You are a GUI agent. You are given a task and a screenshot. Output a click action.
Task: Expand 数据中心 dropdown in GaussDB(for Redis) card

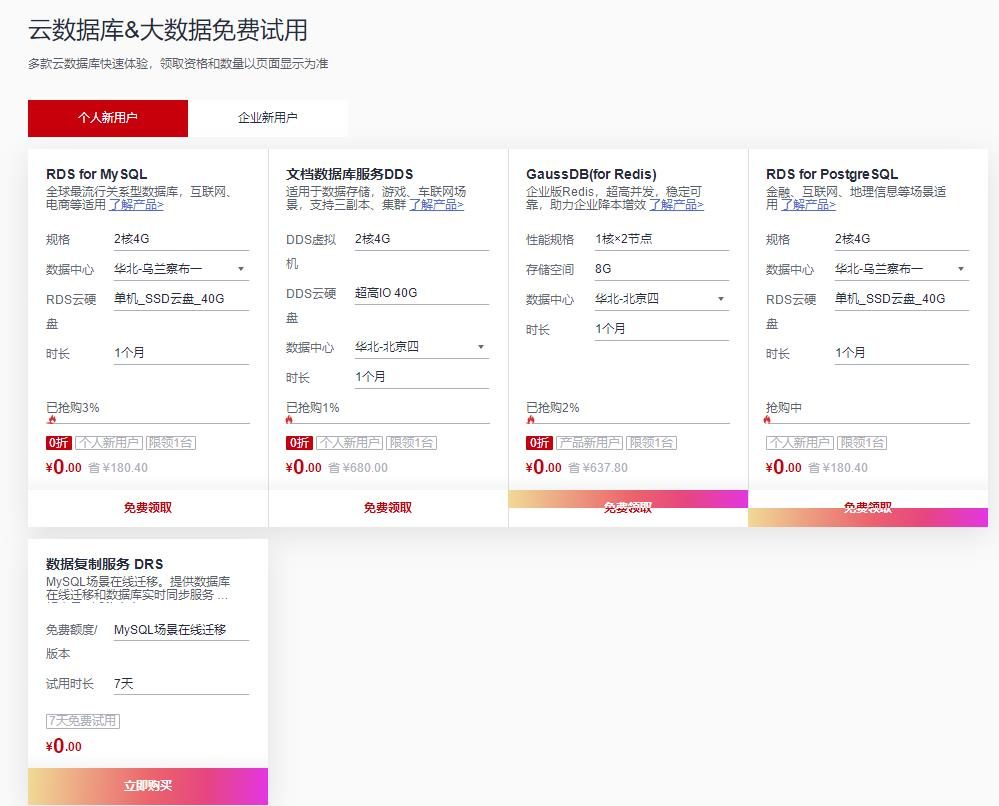tap(661, 299)
